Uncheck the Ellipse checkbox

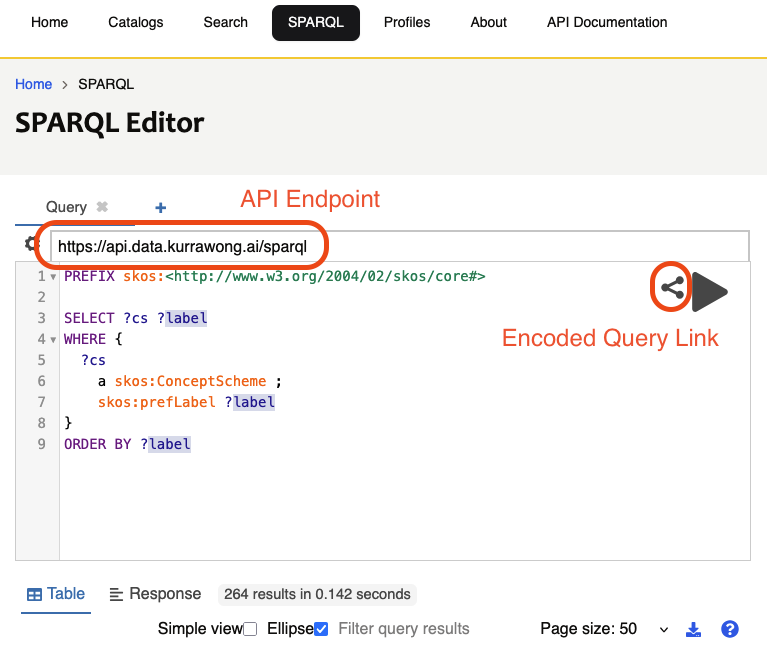pyautogui.click(x=321, y=629)
